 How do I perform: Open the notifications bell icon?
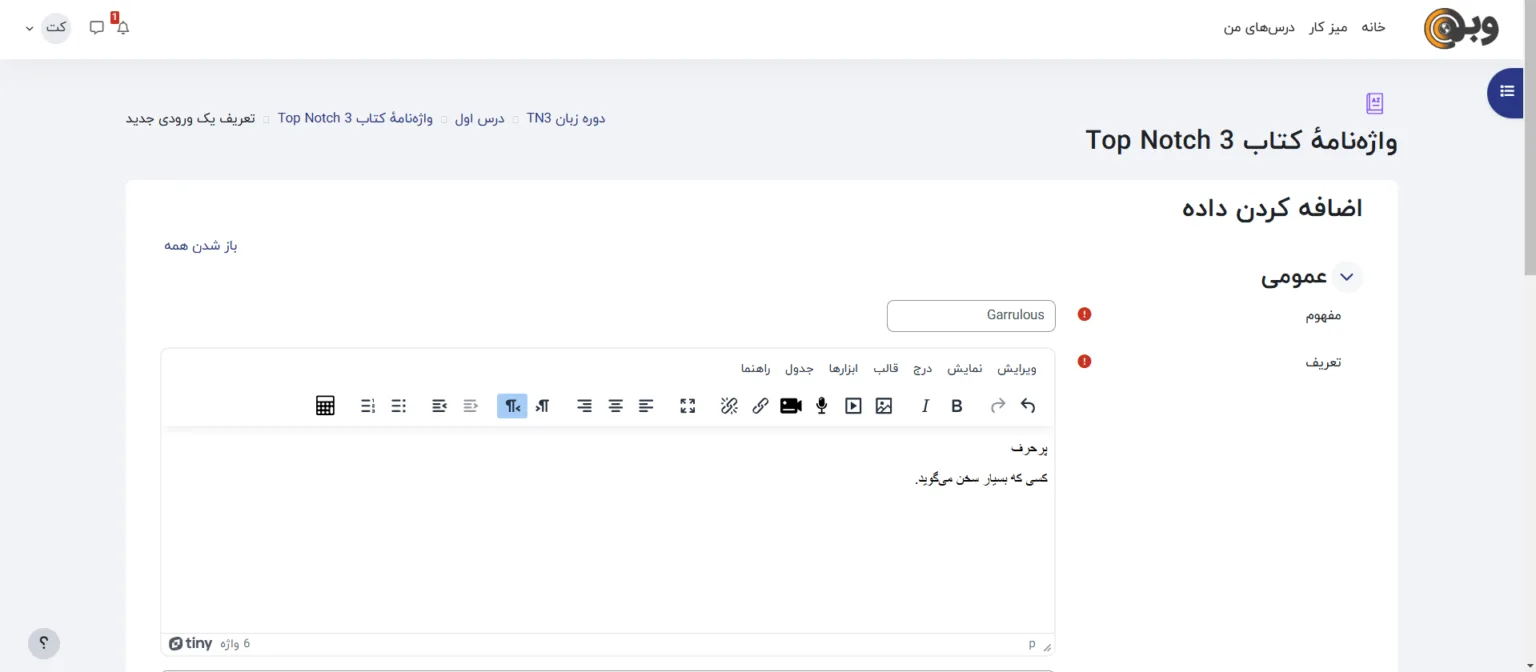[x=123, y=27]
